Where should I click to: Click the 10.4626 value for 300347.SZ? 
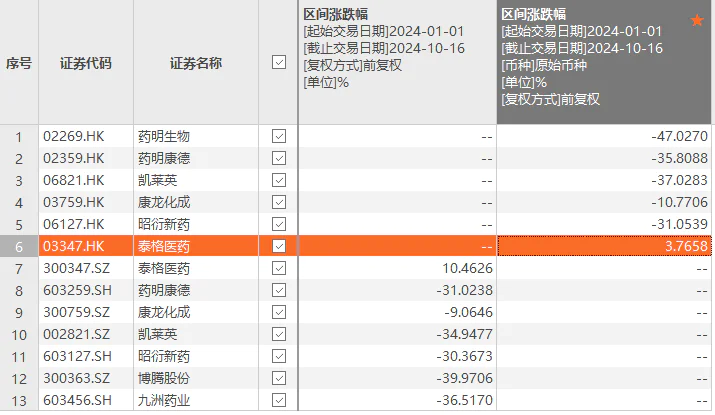pyautogui.click(x=397, y=268)
